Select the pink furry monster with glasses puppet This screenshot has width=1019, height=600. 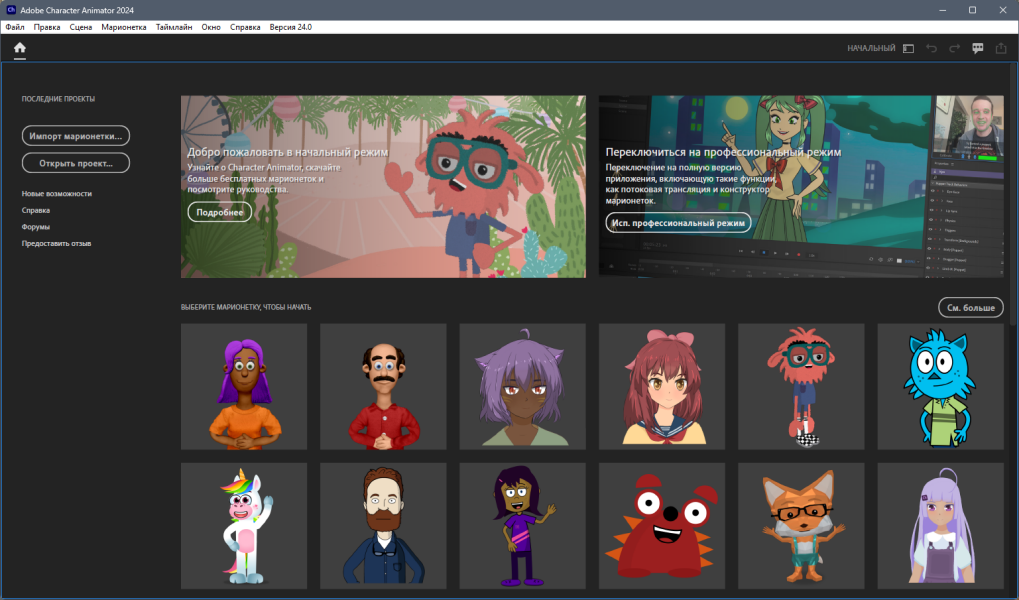click(x=801, y=387)
